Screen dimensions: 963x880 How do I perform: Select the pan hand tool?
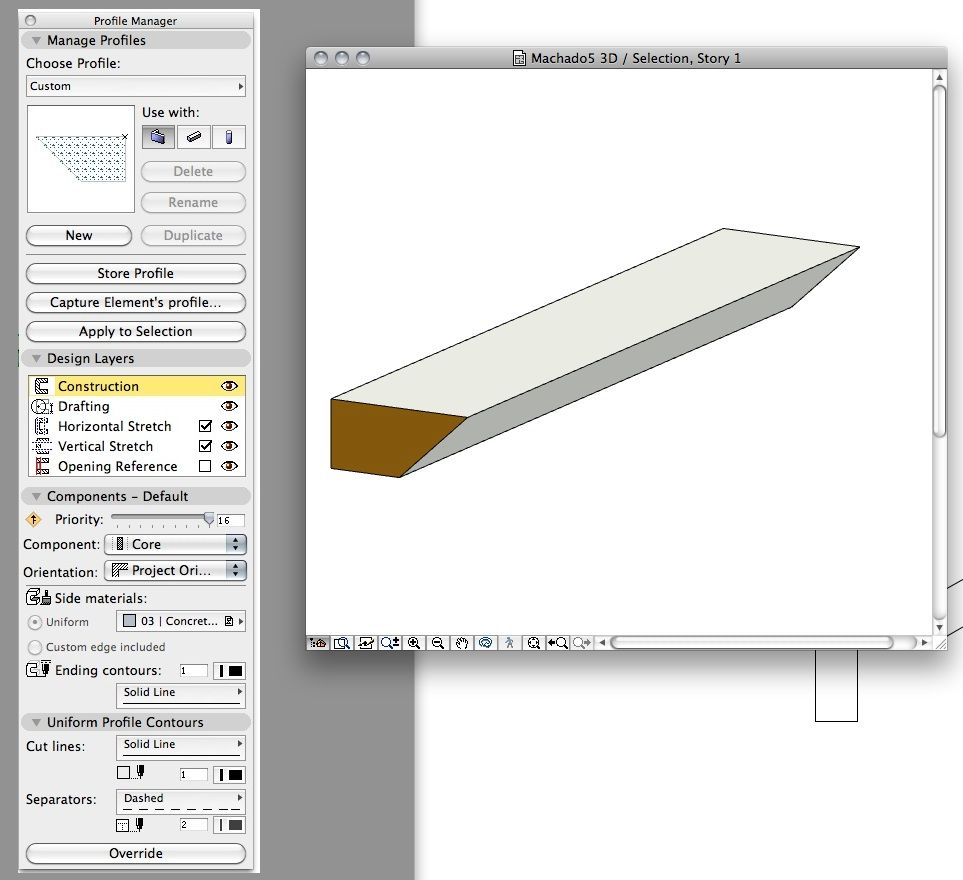462,643
